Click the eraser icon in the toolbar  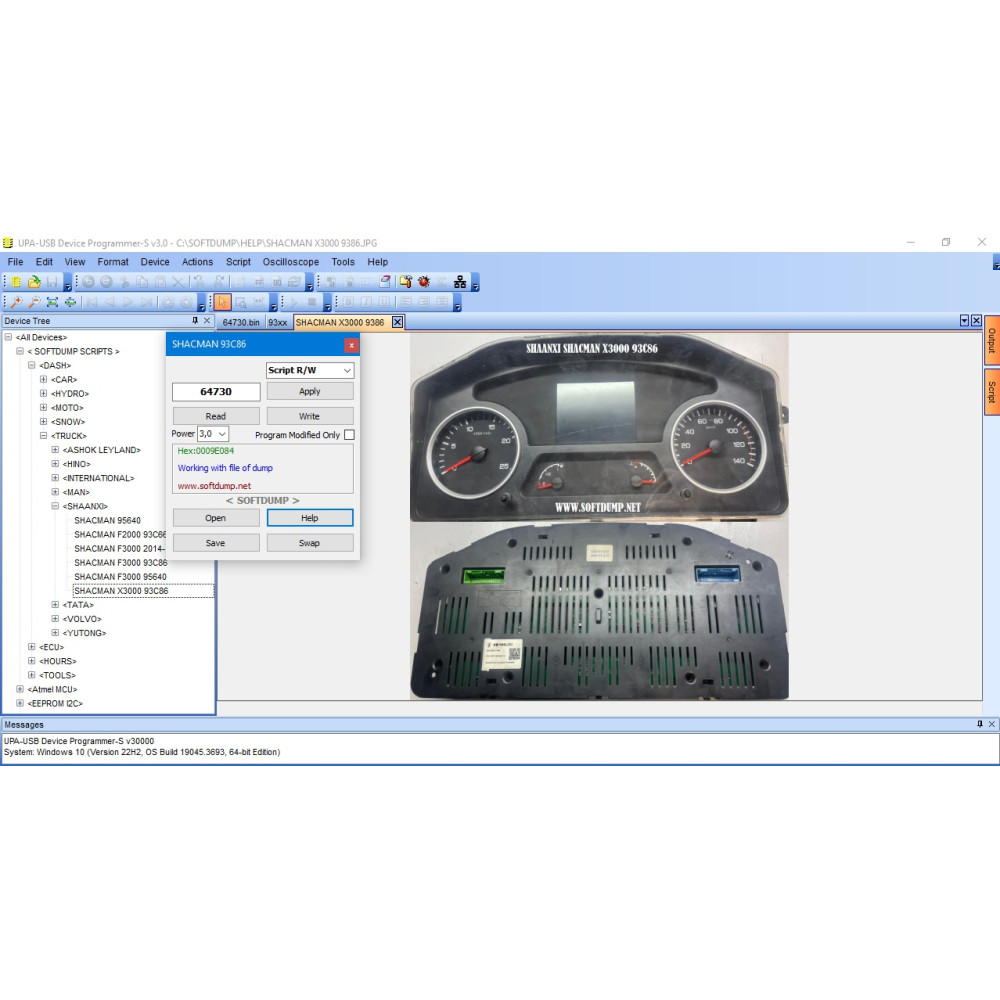click(385, 282)
